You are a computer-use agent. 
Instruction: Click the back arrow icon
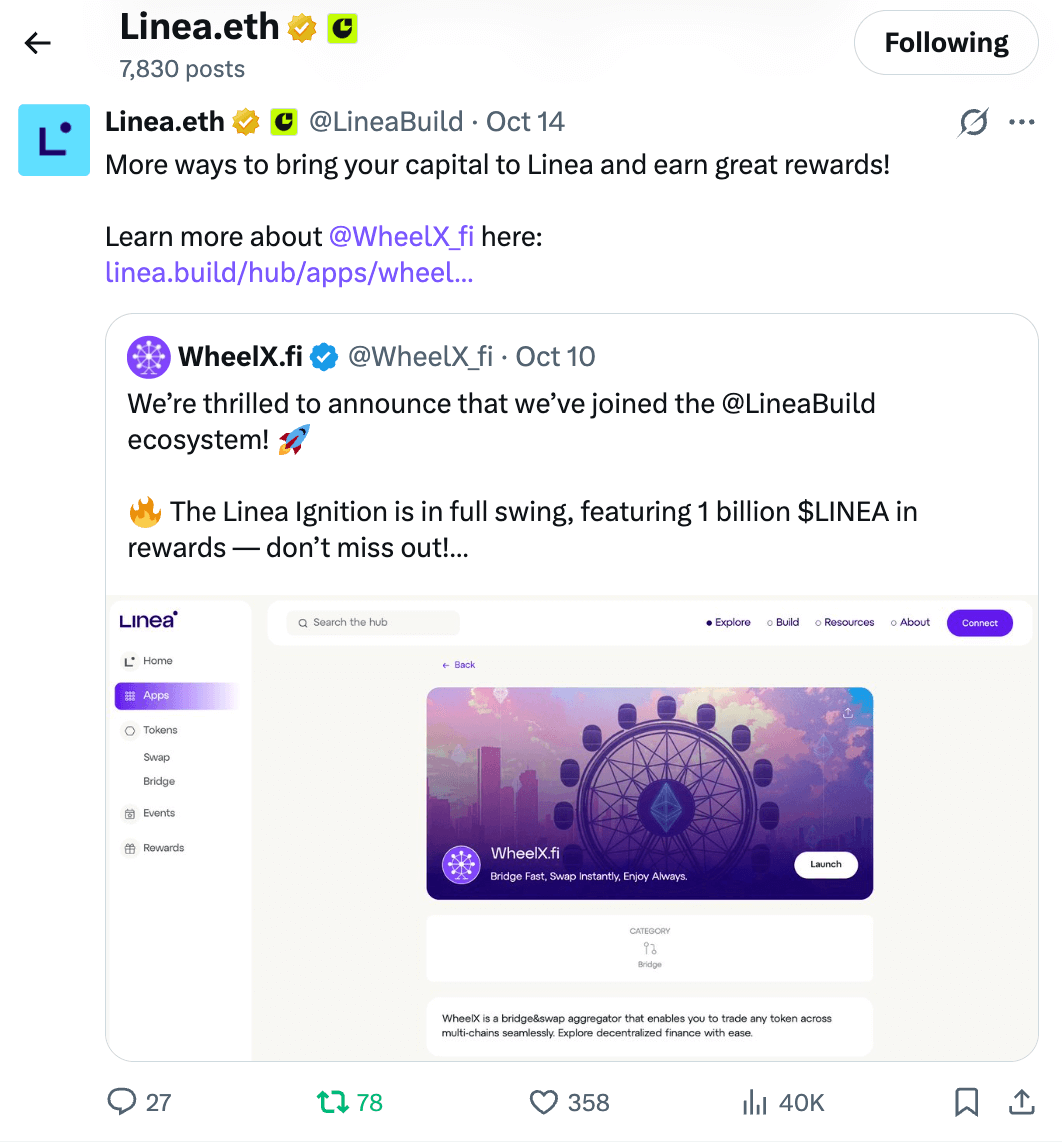pyautogui.click(x=38, y=42)
